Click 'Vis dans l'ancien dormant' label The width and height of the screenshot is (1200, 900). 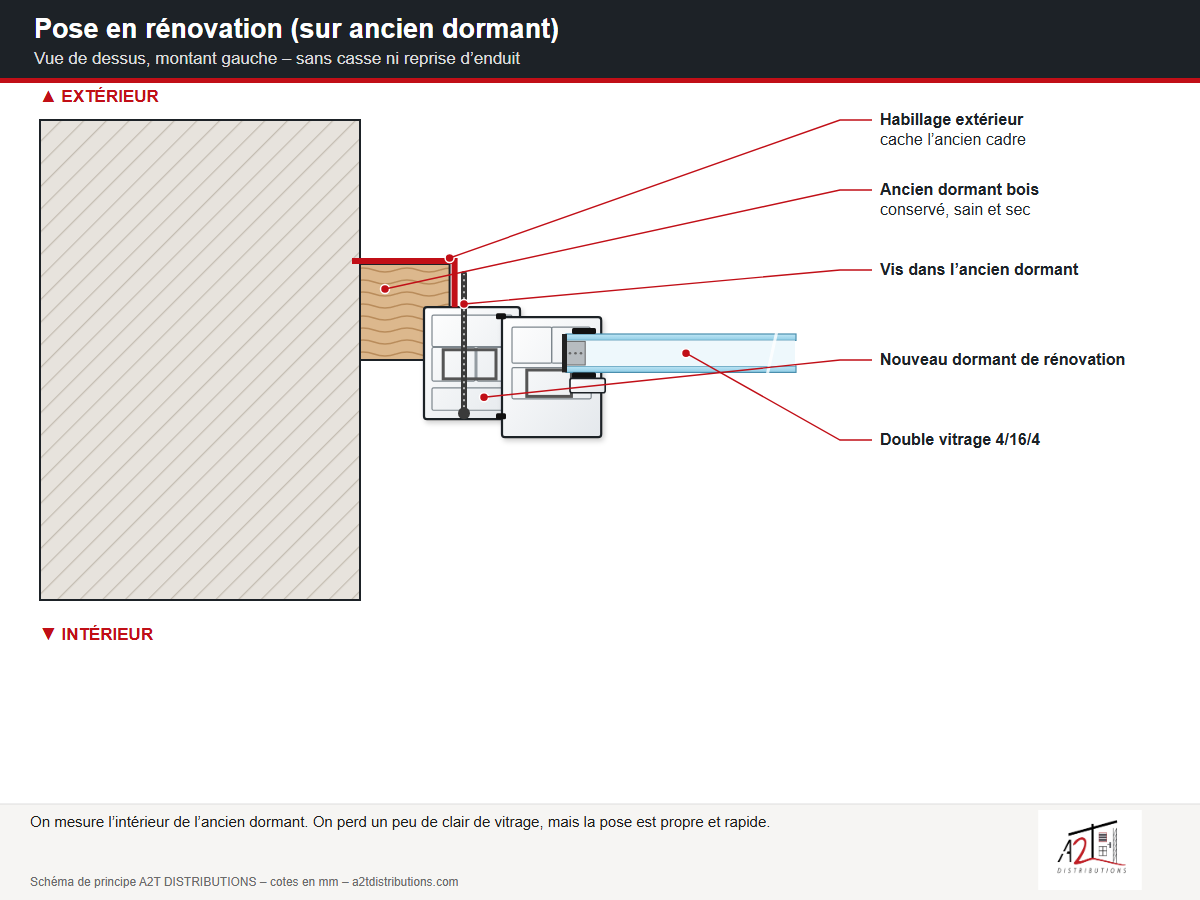point(979,269)
